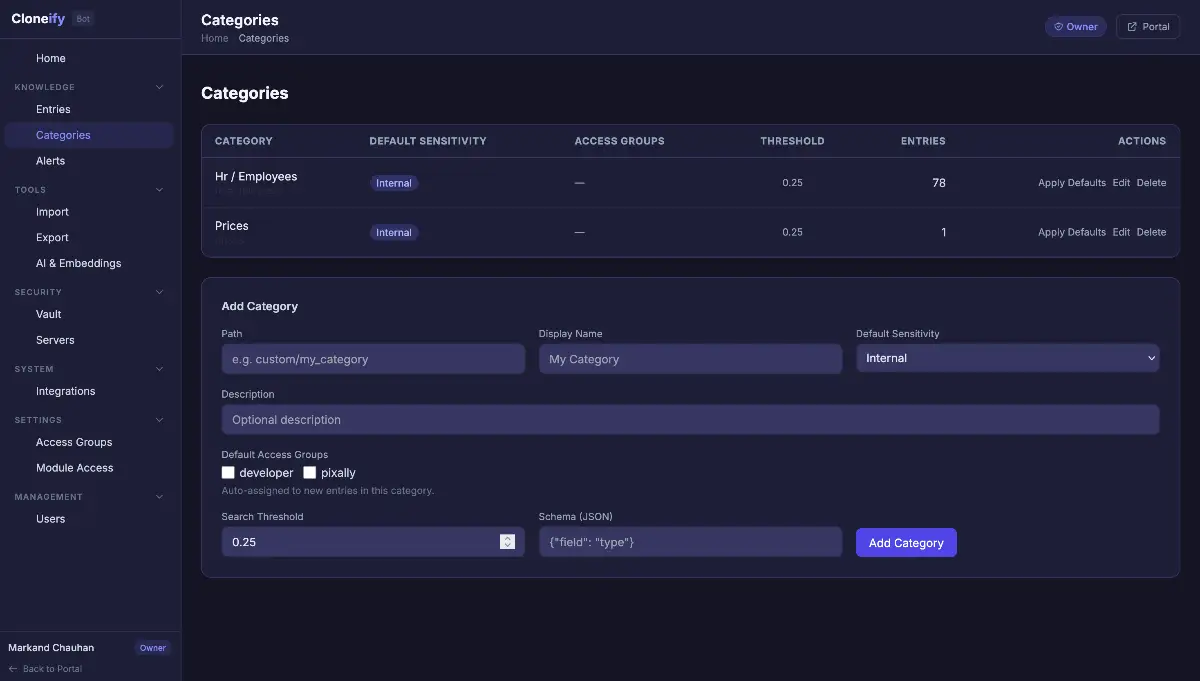Collapse the Settings sidebar section

pyautogui.click(x=160, y=420)
